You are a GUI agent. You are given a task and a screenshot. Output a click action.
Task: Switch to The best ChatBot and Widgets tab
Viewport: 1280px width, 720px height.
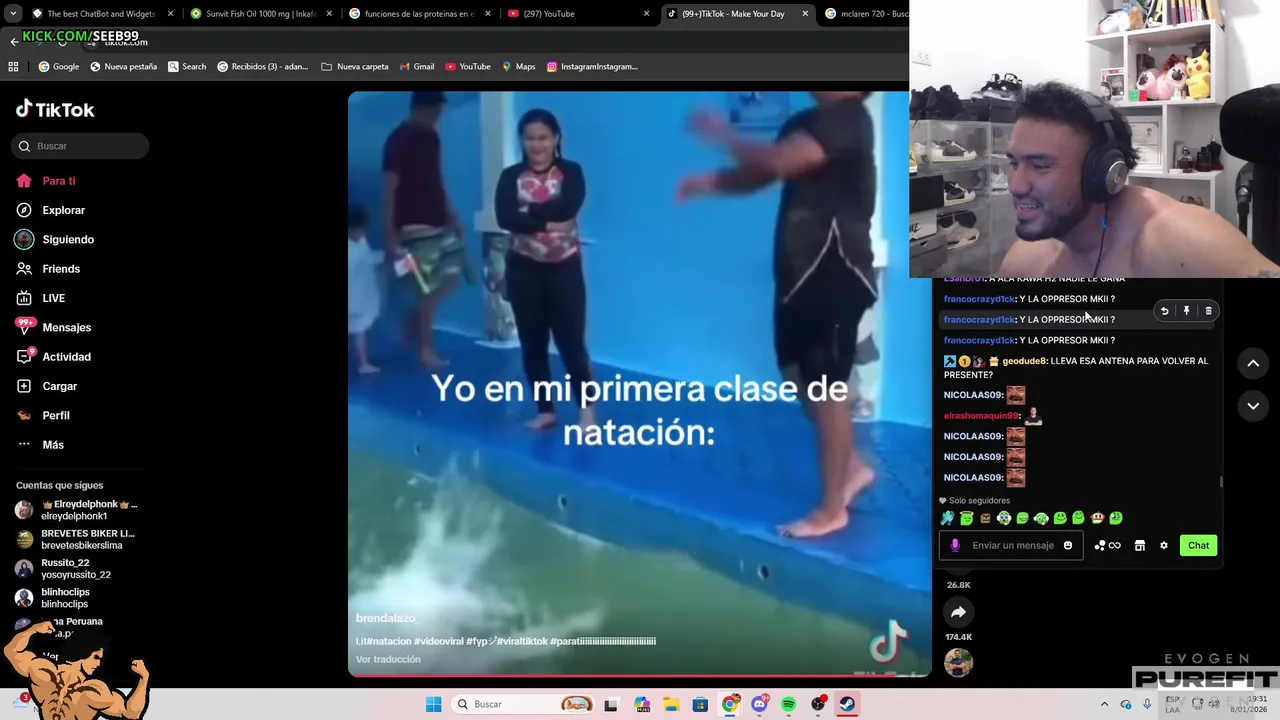[100, 14]
